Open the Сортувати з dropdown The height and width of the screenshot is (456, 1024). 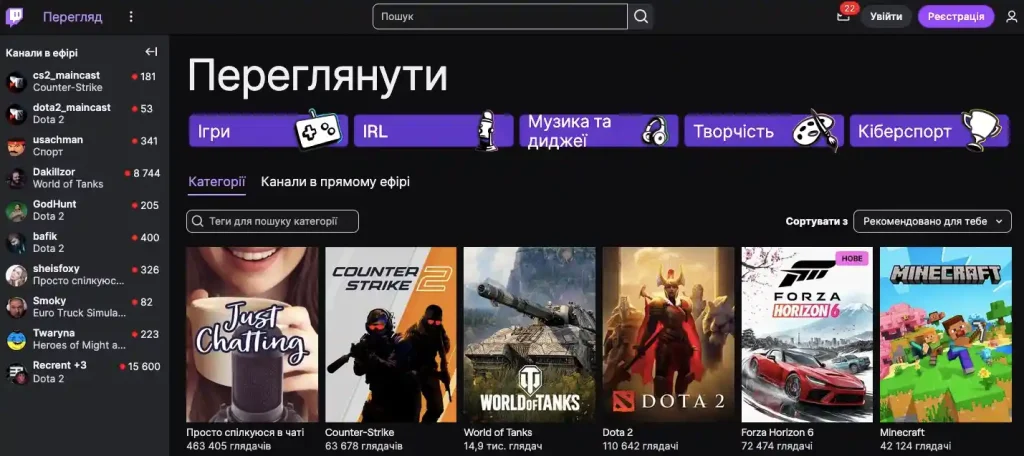tap(932, 221)
